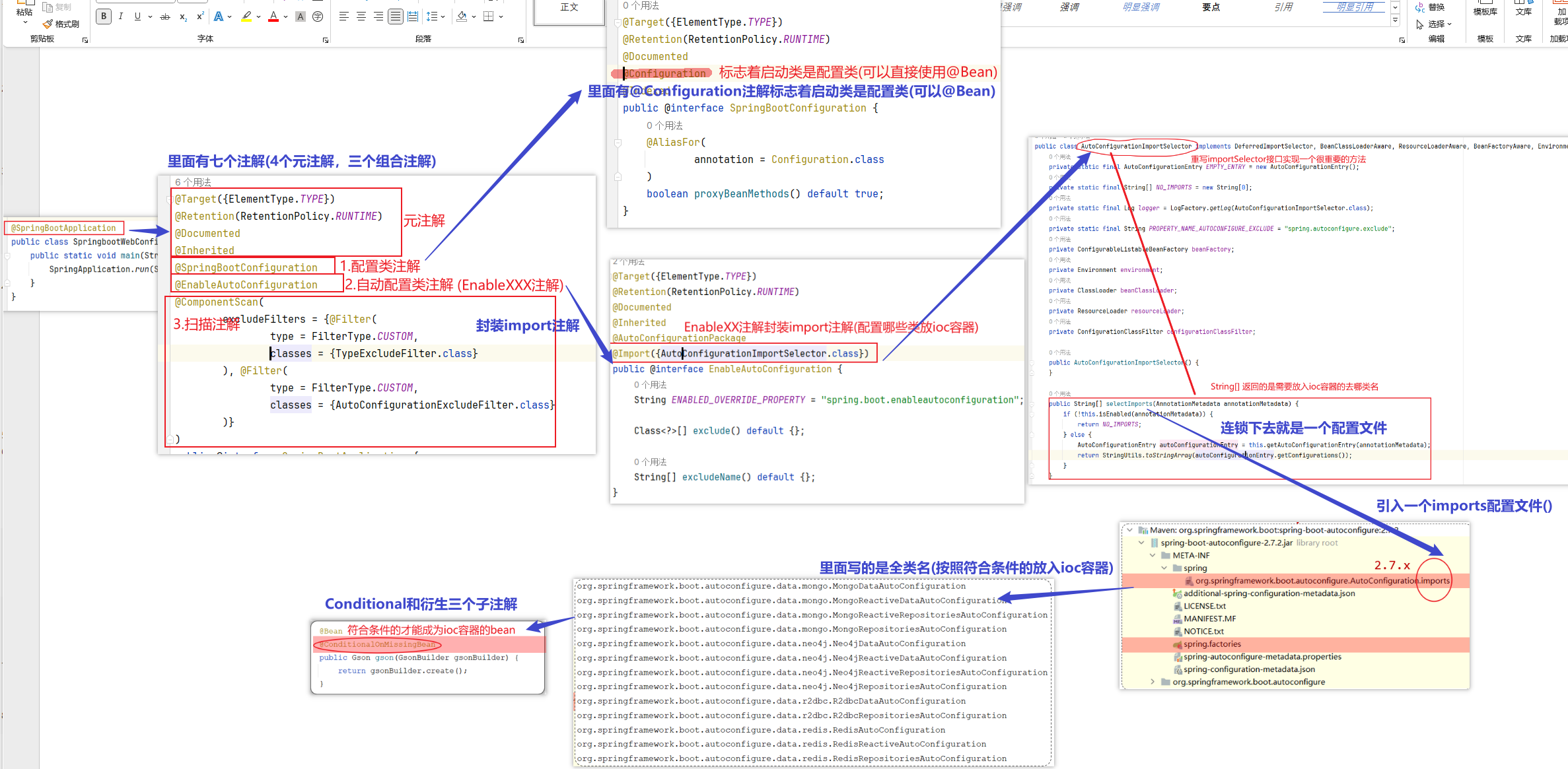
Task: Click the distributed alignment icon
Action: tap(413, 17)
